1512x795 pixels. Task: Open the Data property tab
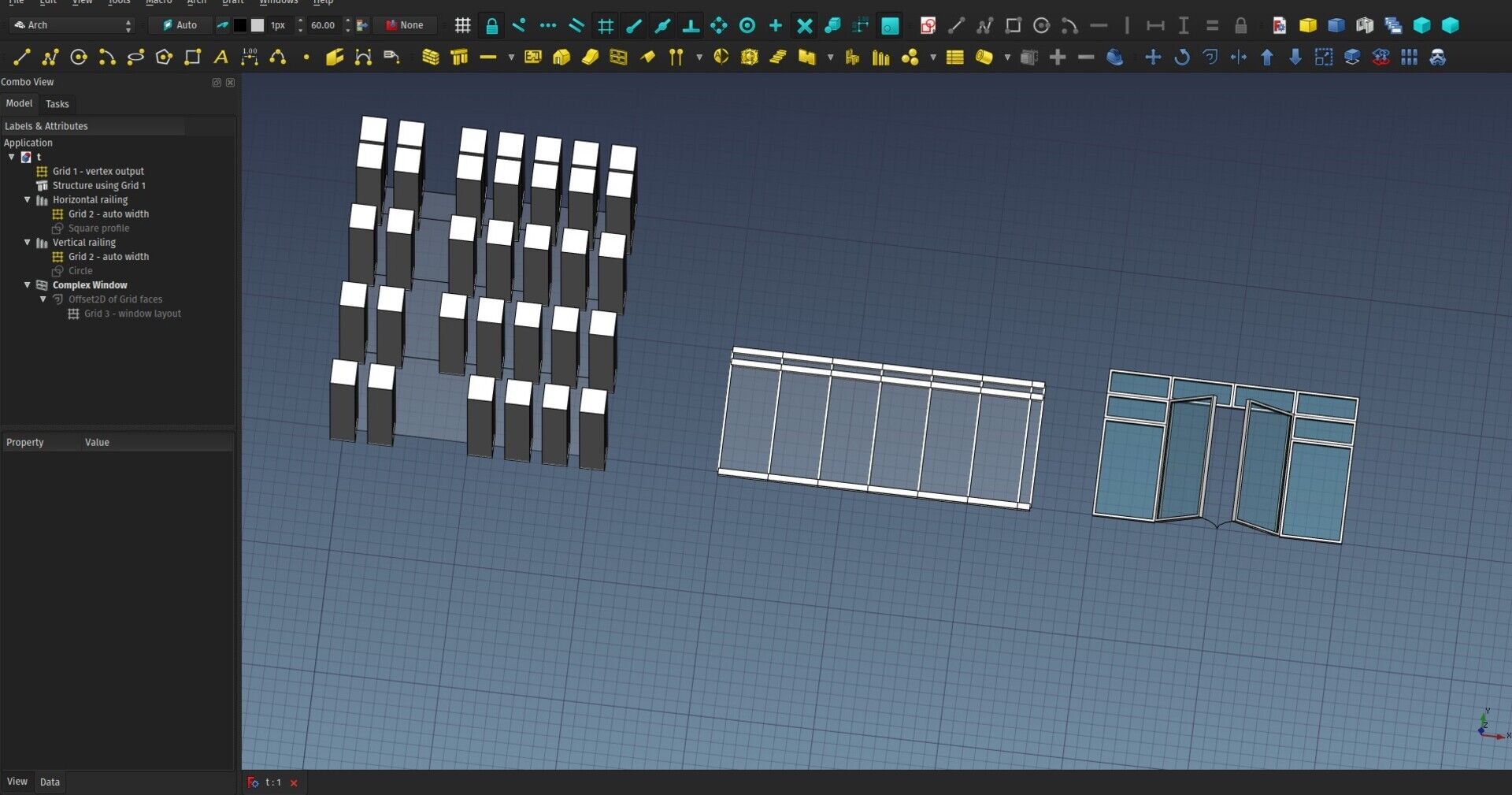pyautogui.click(x=50, y=782)
